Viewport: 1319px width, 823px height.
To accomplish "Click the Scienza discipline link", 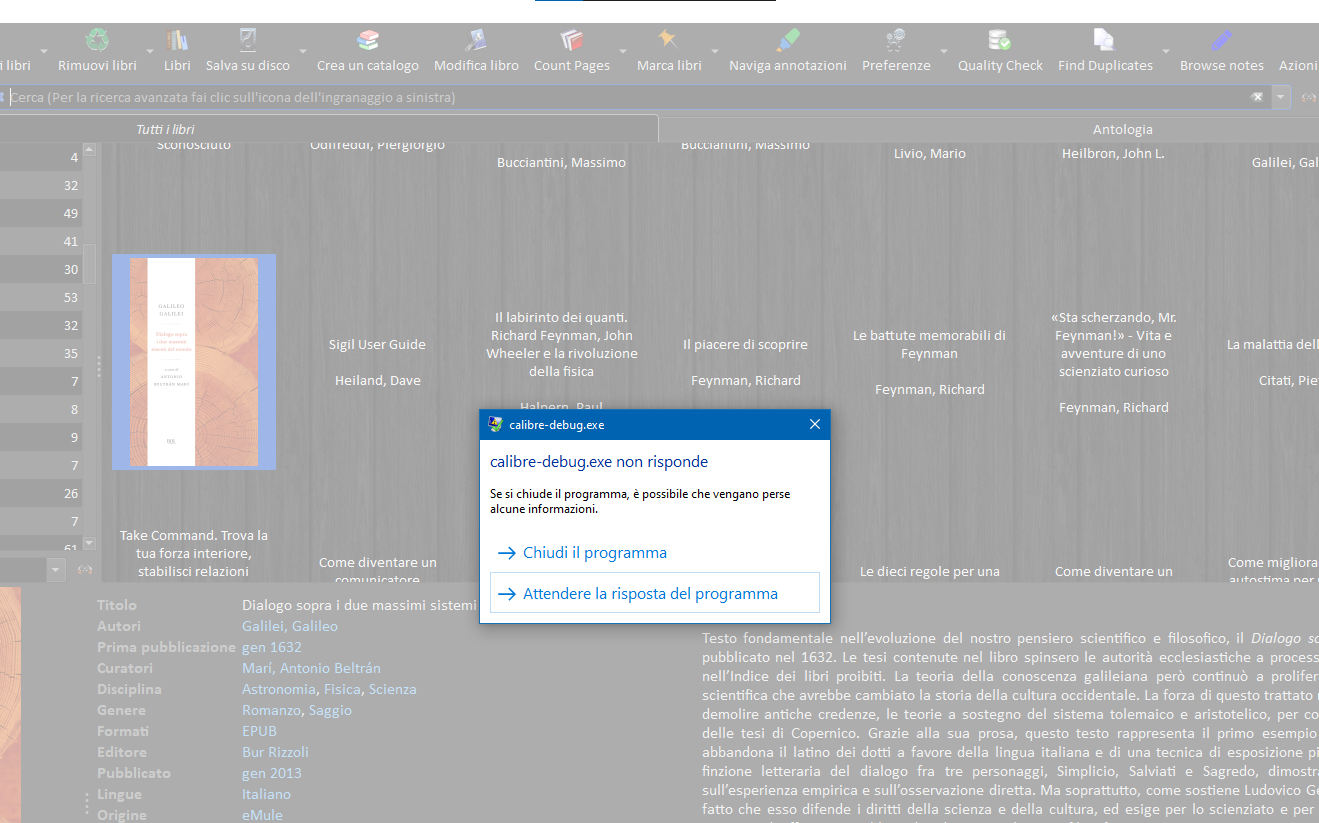I will 393,689.
